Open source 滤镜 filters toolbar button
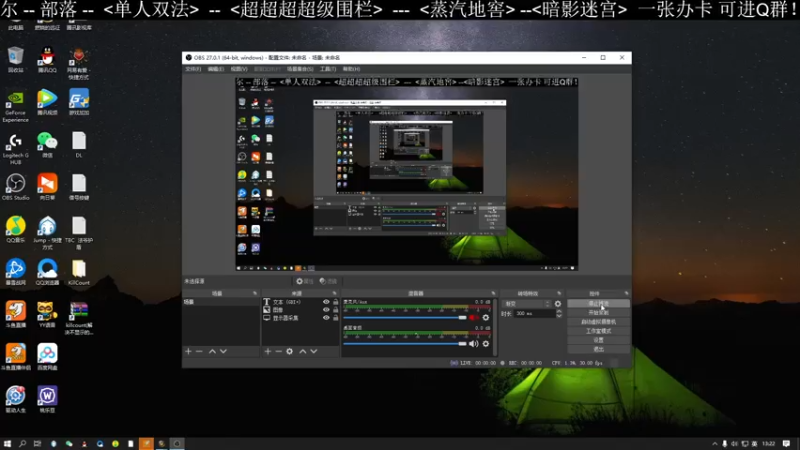The height and width of the screenshot is (450, 800). [329, 281]
